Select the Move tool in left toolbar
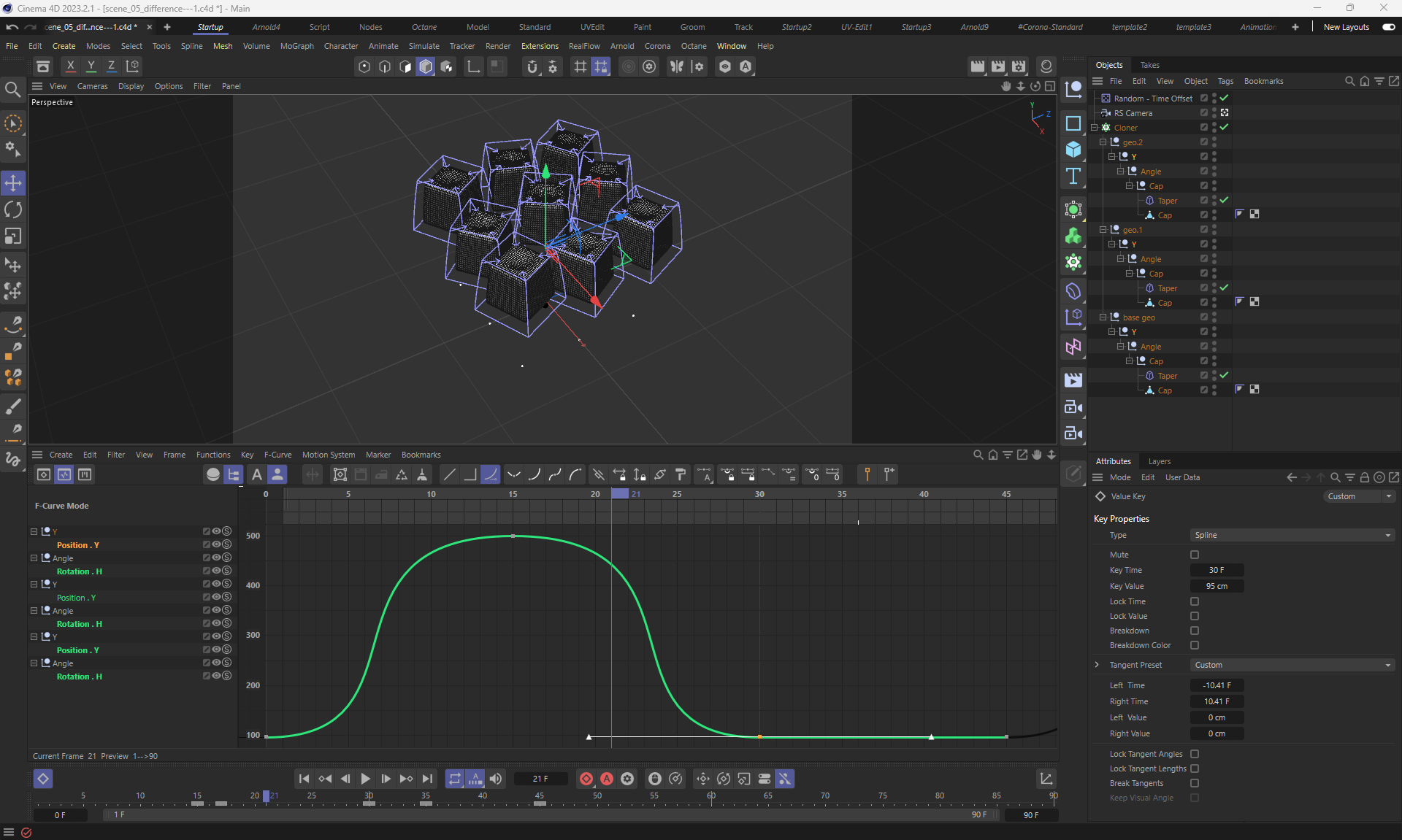The width and height of the screenshot is (1402, 840). [13, 182]
